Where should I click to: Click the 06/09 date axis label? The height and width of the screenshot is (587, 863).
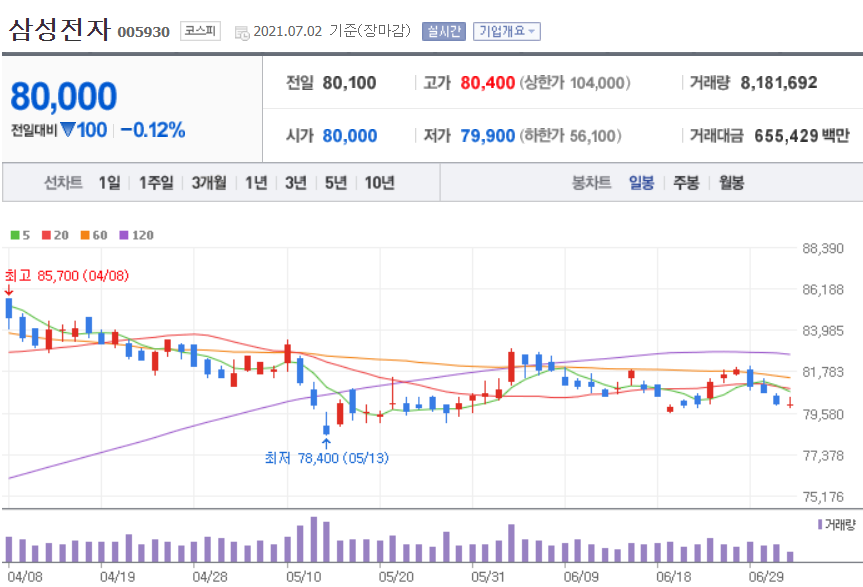click(x=581, y=577)
